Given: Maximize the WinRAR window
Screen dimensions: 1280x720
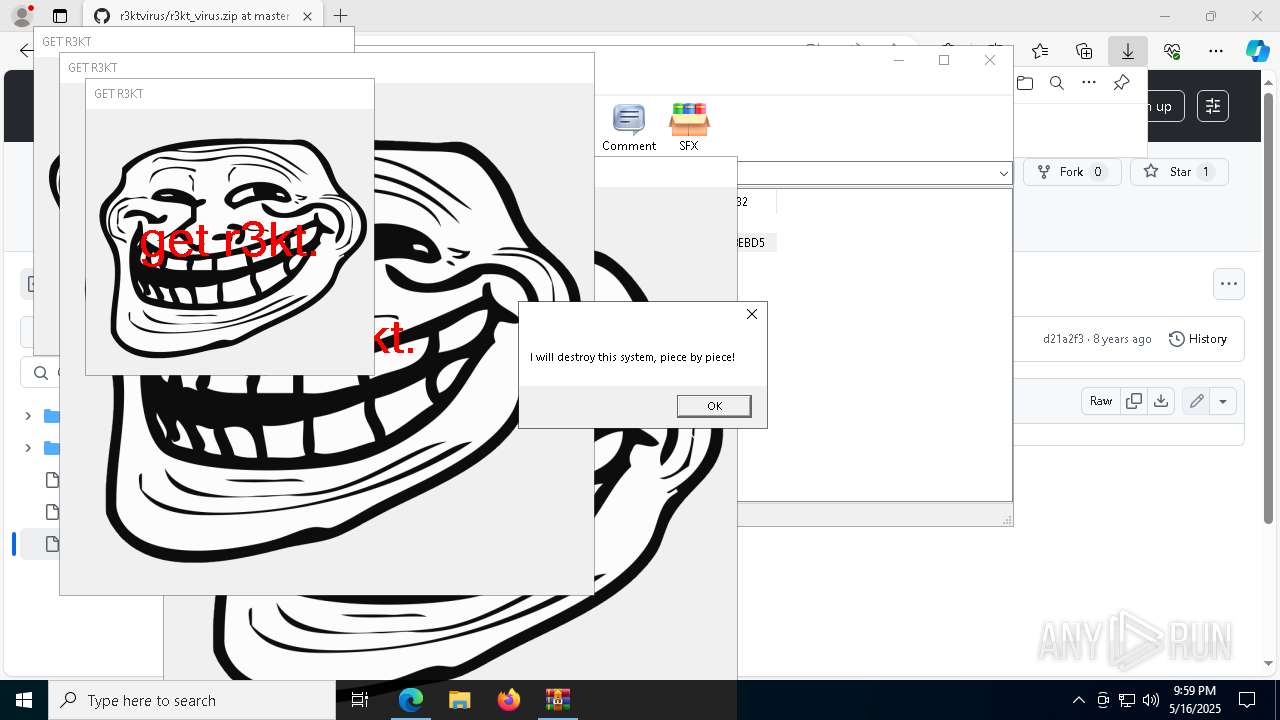Looking at the screenshot, I should (x=943, y=60).
